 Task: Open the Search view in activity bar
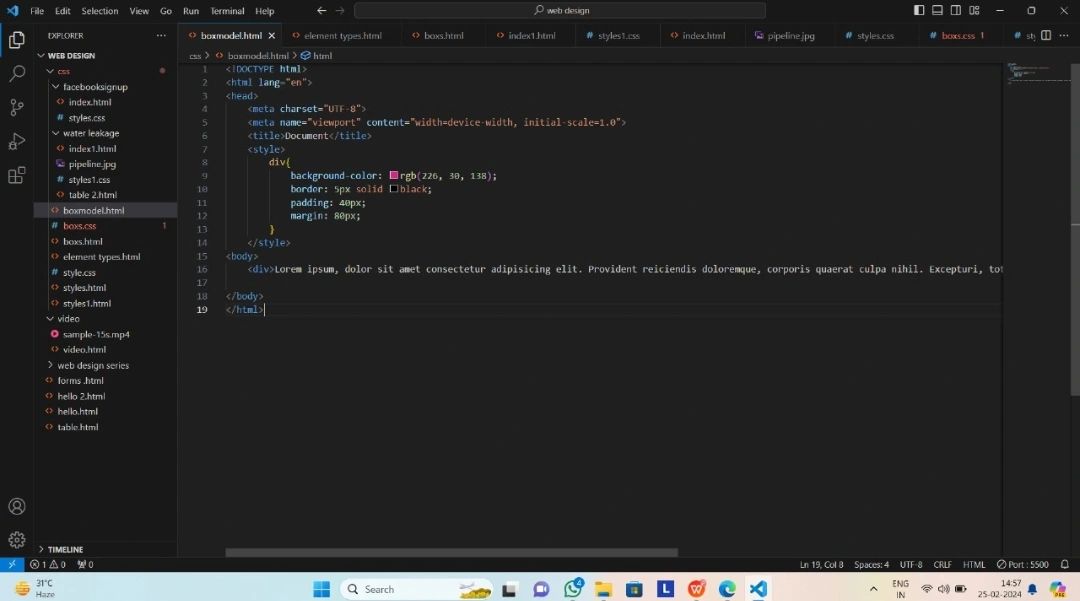tap(16, 74)
